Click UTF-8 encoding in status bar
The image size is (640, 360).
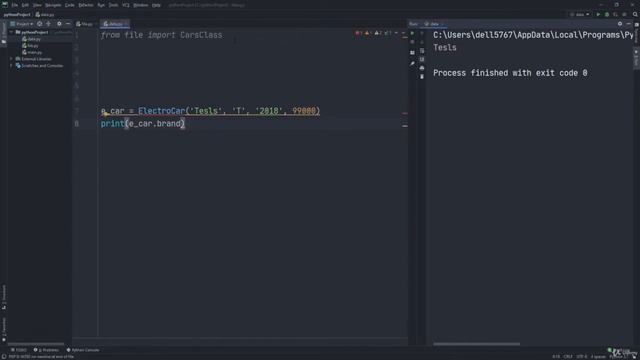582,357
